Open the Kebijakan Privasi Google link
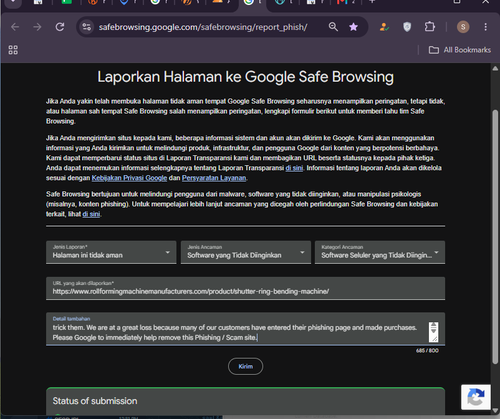 (129, 178)
